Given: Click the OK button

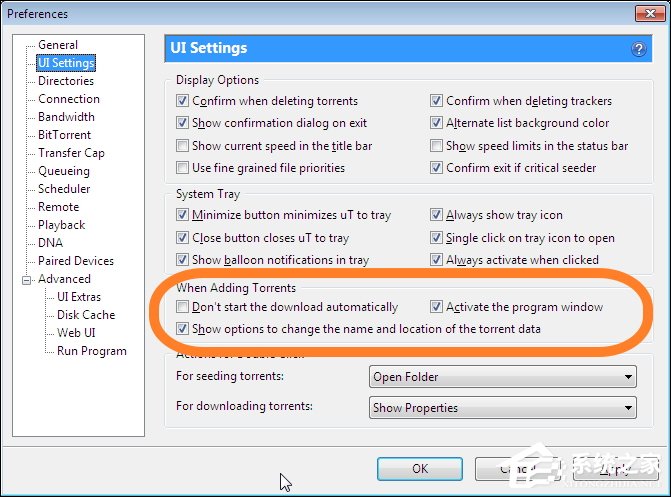Looking at the screenshot, I should (420, 469).
